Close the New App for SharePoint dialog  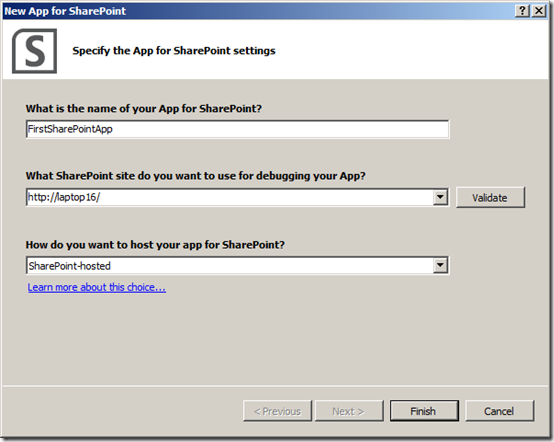[x=539, y=11]
